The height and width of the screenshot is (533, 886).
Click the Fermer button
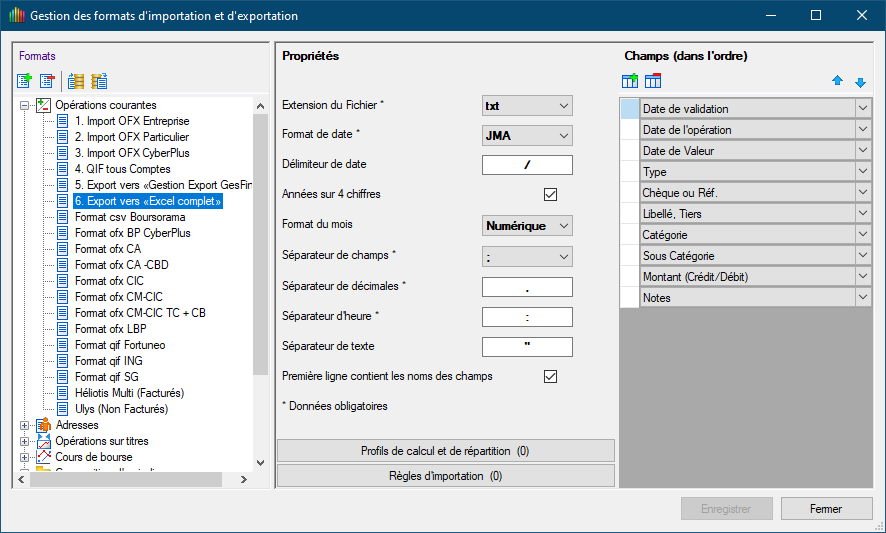826,508
